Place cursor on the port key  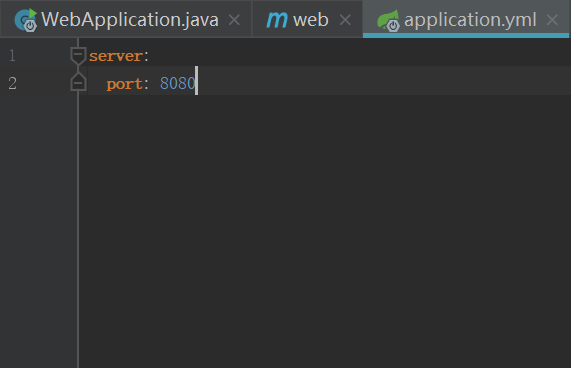[125, 84]
